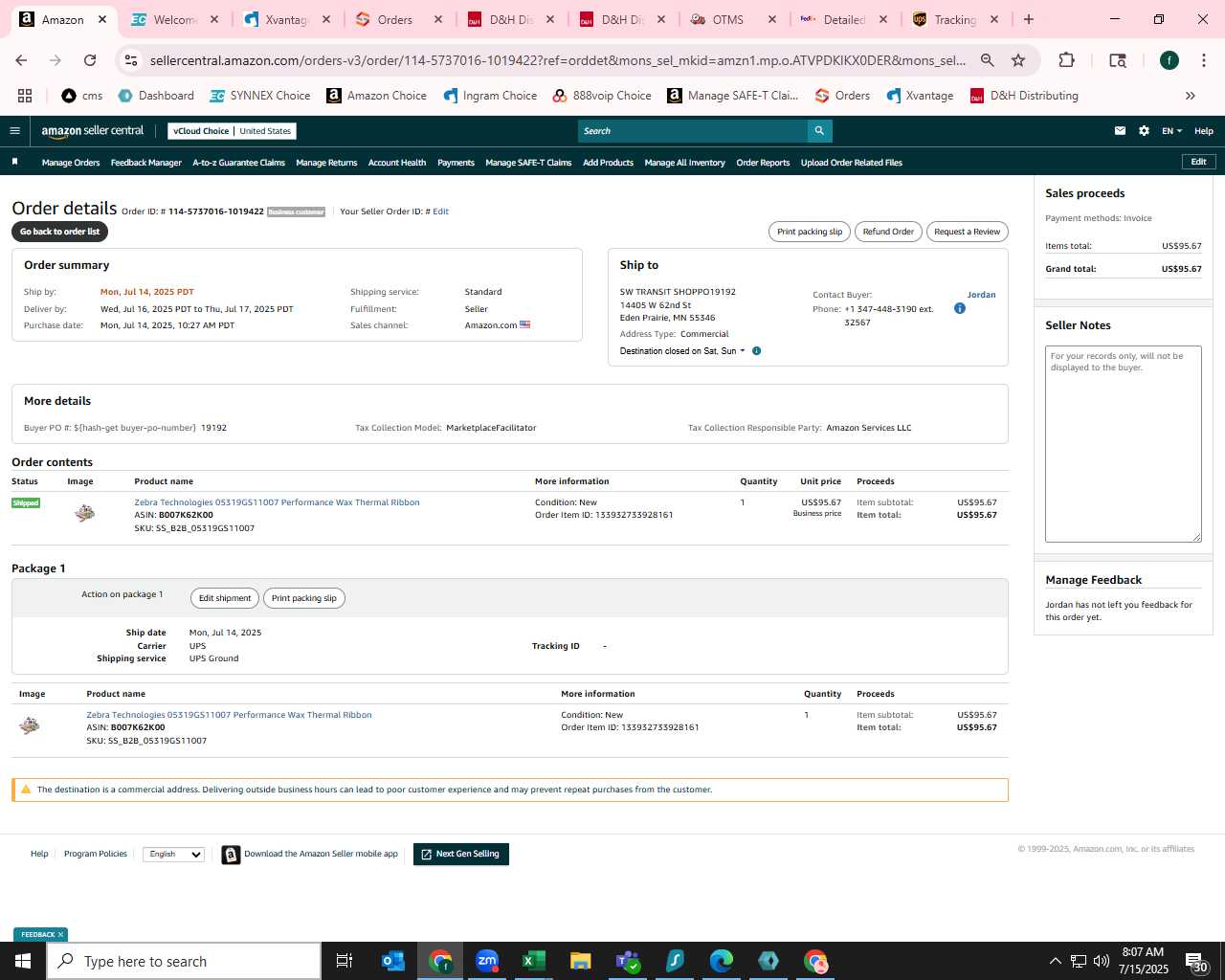Open the Seller Central hamburger menu
1225x980 pixels.
[x=14, y=131]
